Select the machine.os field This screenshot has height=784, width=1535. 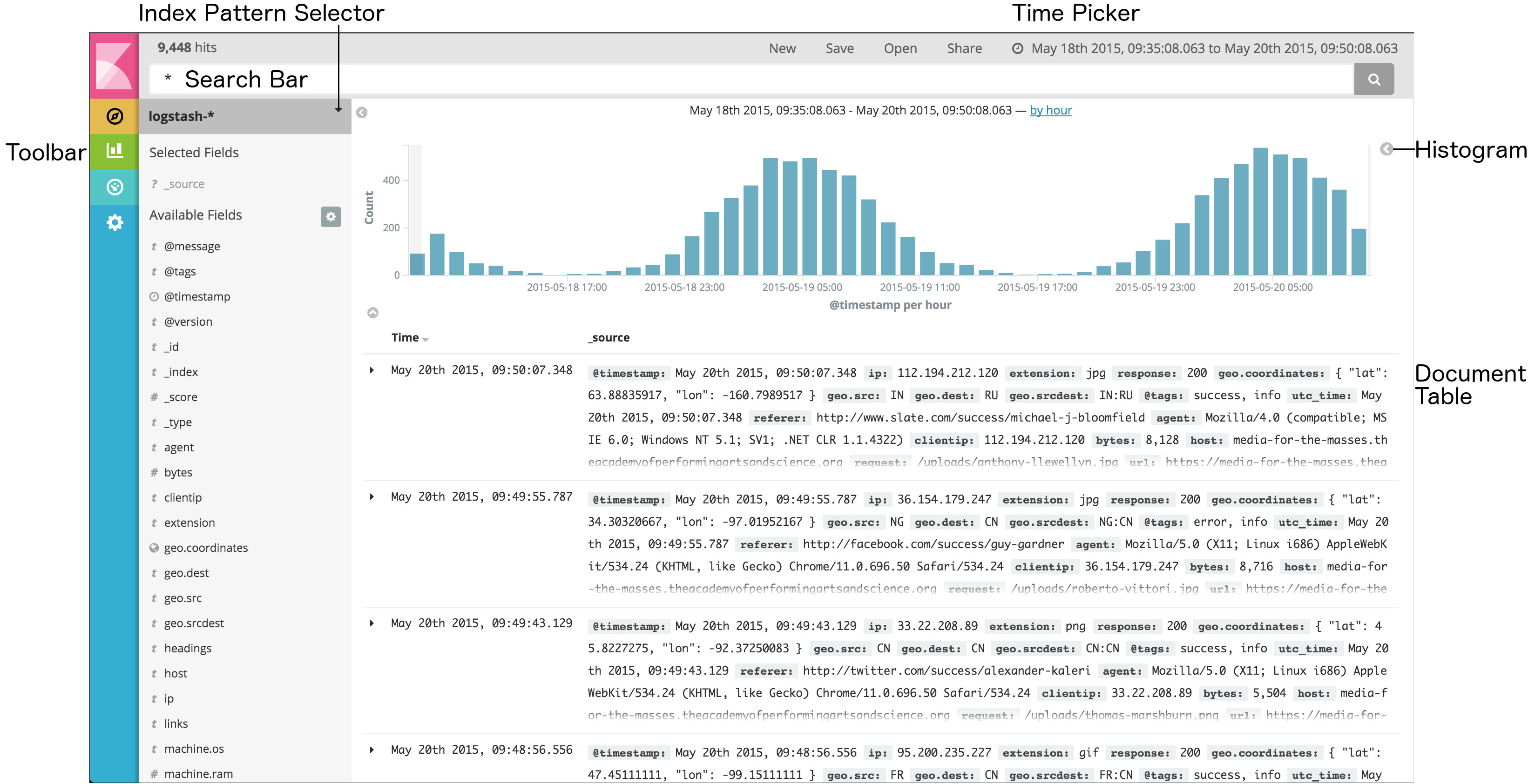click(x=194, y=749)
